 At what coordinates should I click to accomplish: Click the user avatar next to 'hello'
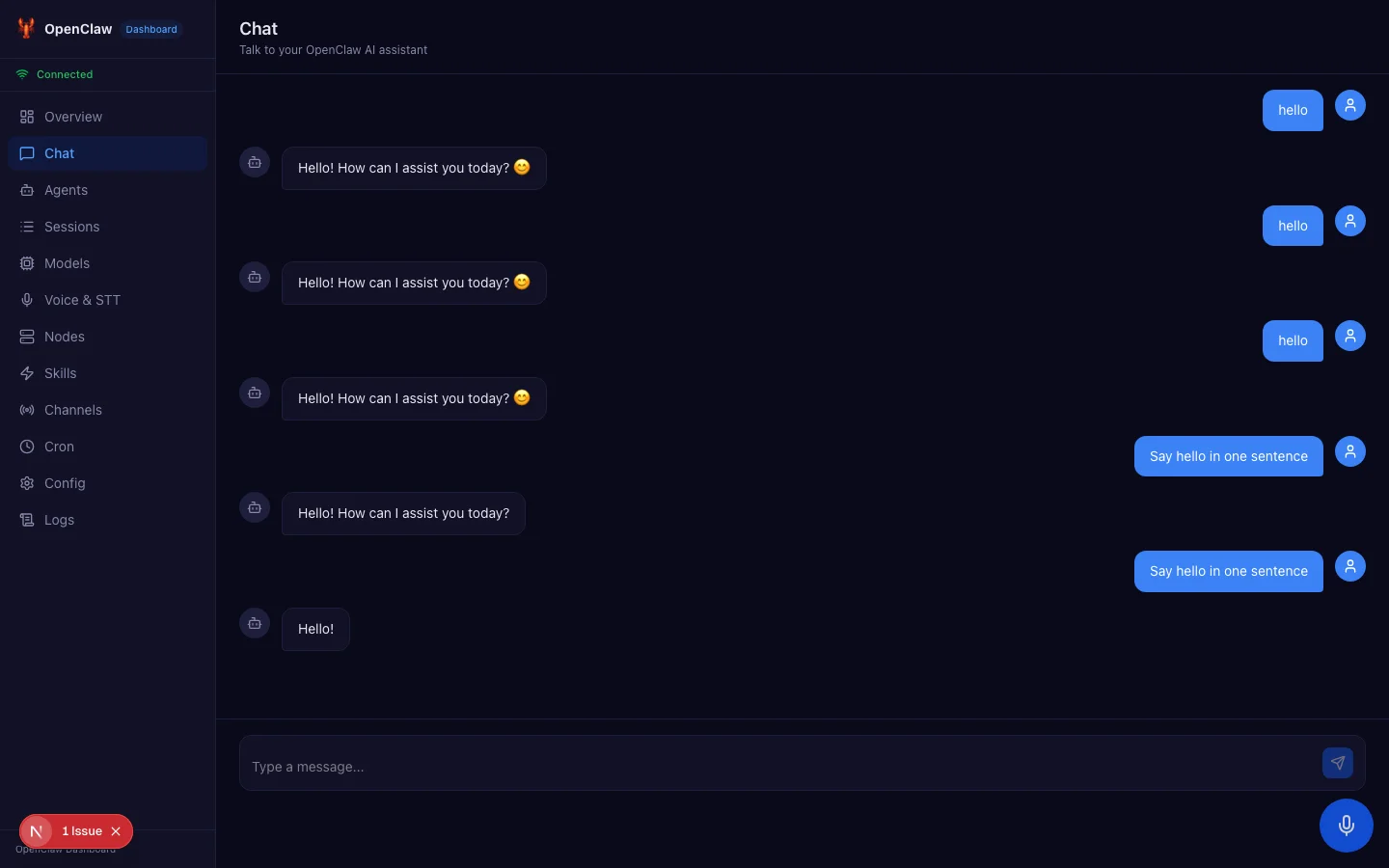(1350, 105)
